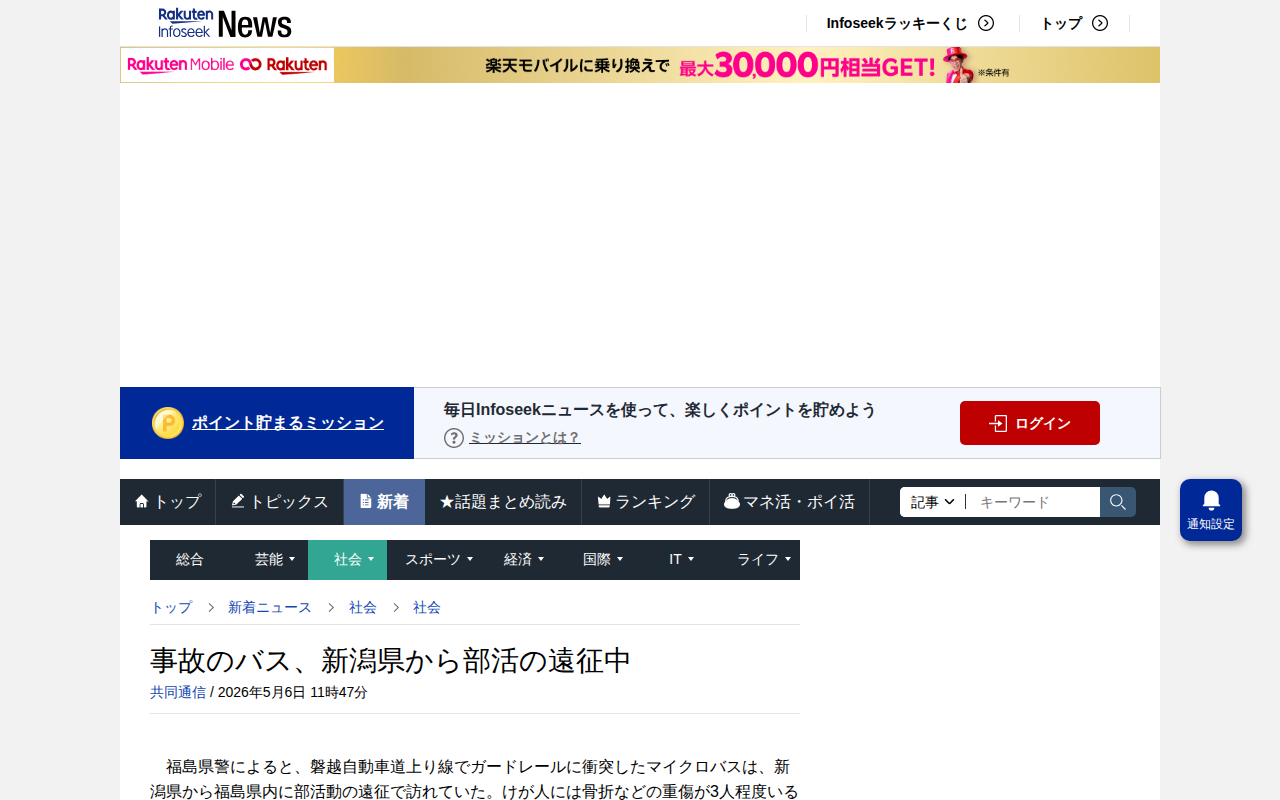
Task: Expand the 社会 category dropdown
Action: tap(348, 560)
